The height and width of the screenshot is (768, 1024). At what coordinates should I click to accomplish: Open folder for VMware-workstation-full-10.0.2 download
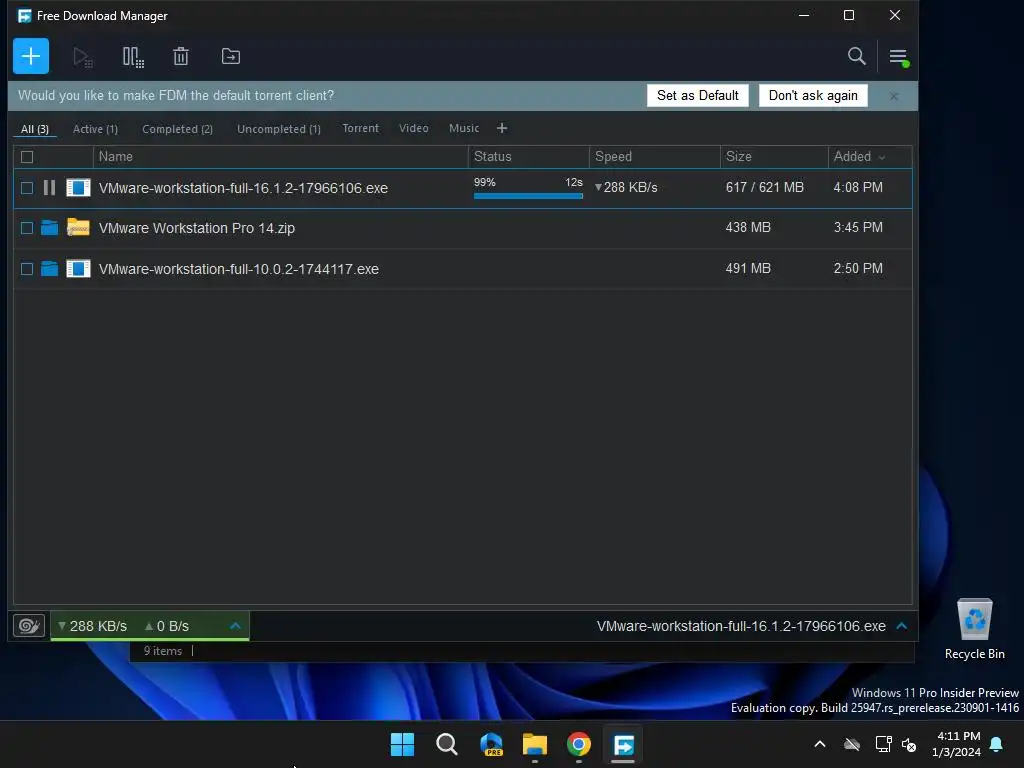tap(50, 269)
